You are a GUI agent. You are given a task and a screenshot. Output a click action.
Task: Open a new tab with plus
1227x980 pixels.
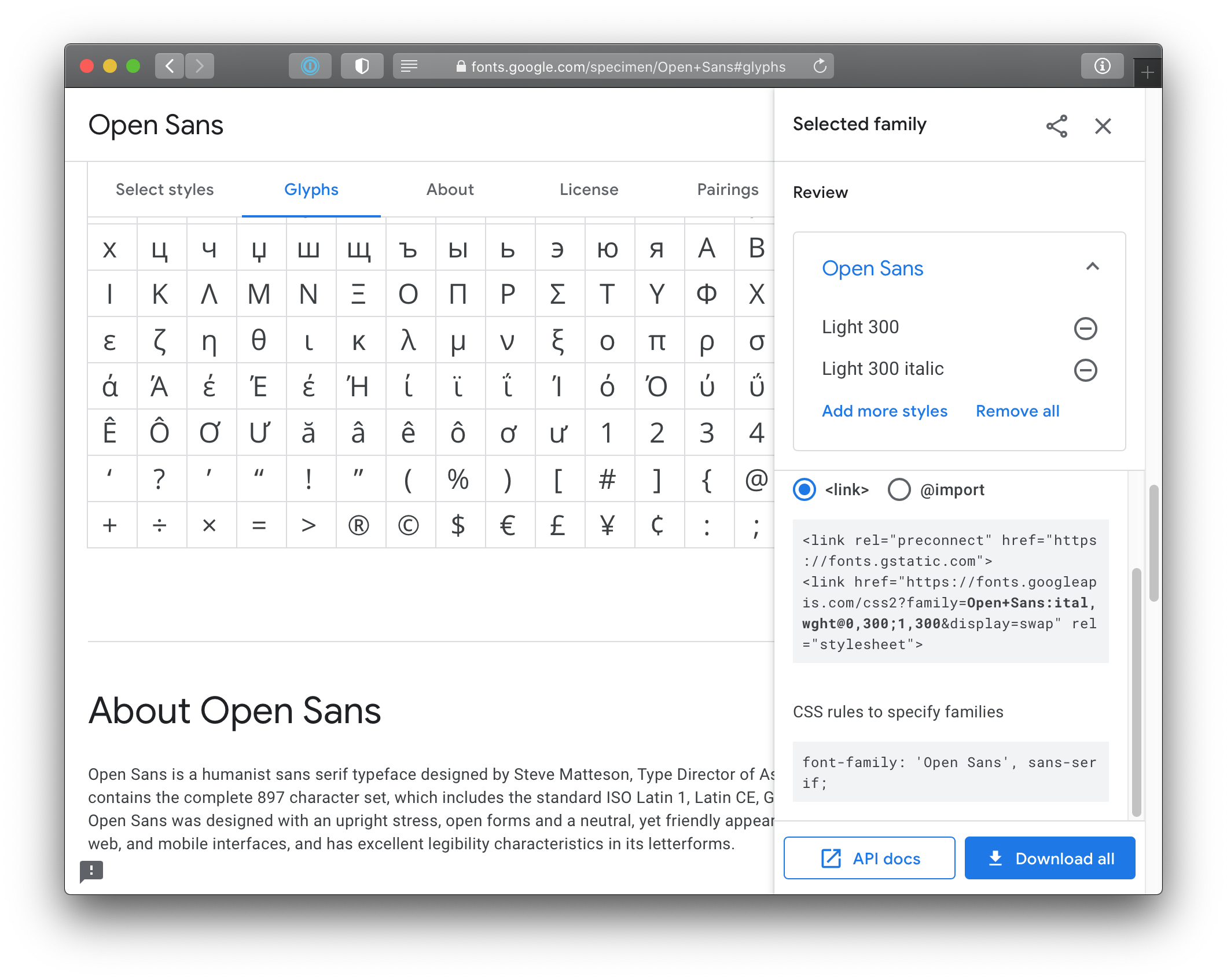click(1148, 73)
